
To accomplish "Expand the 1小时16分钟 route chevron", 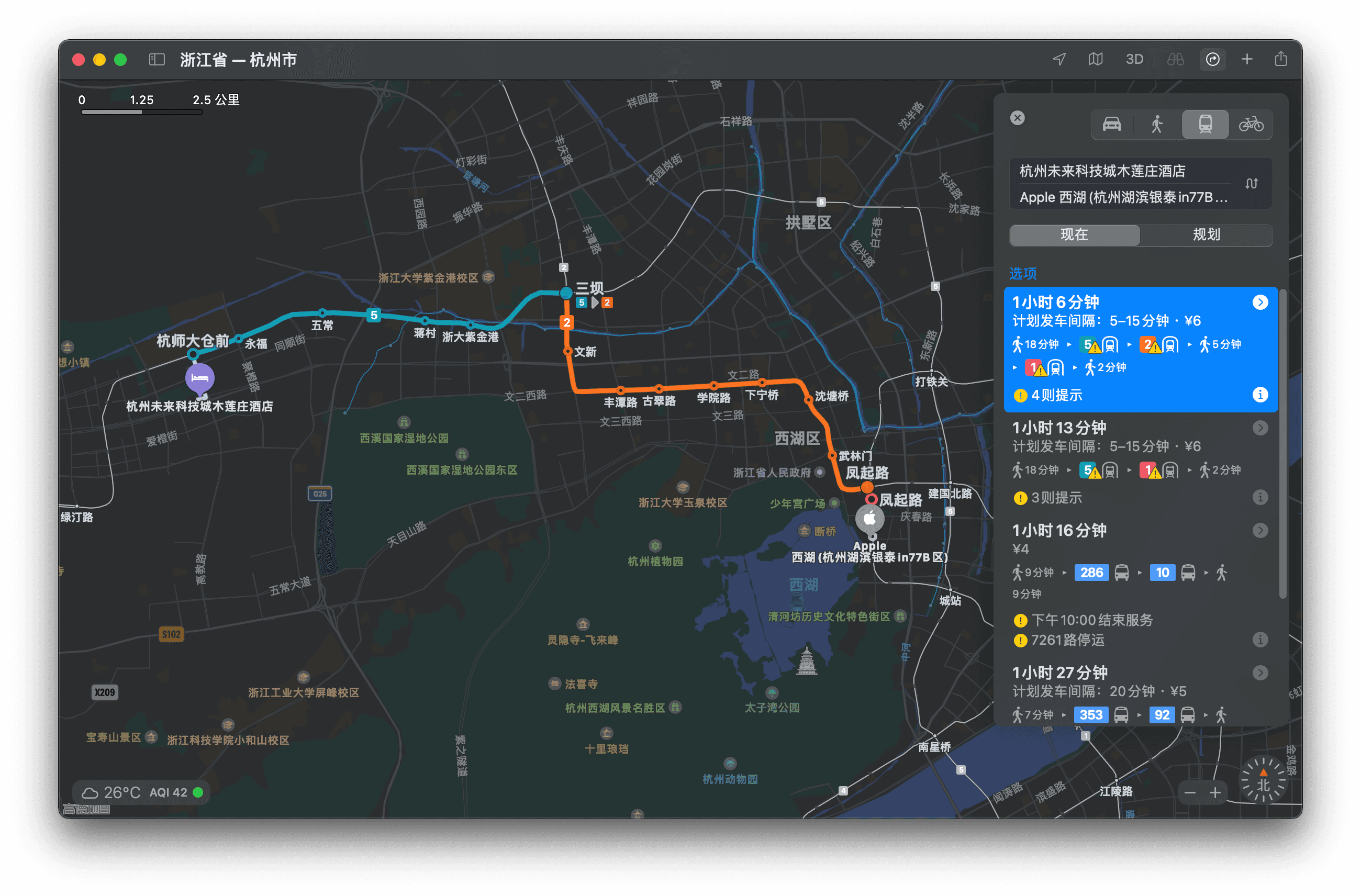I will pos(1260,530).
